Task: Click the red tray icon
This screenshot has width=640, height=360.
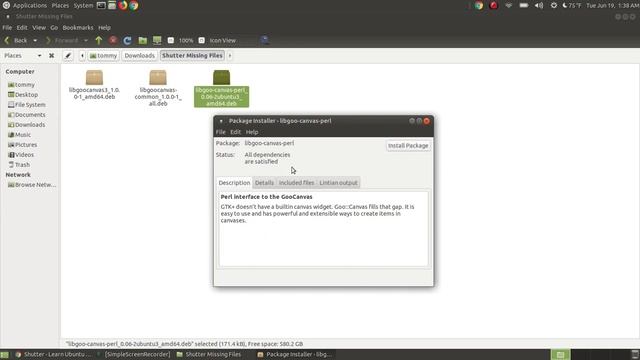Action: click(493, 5)
